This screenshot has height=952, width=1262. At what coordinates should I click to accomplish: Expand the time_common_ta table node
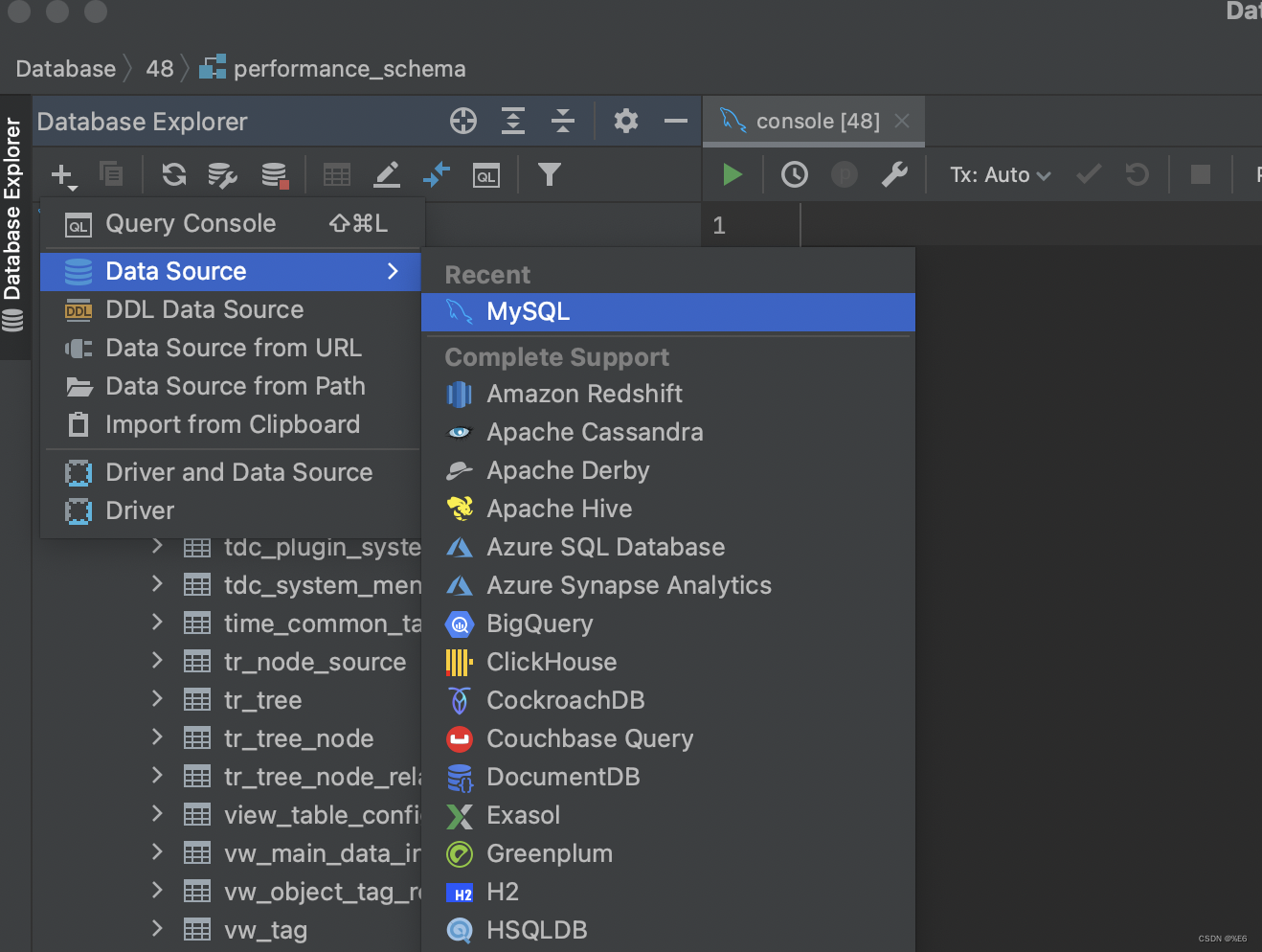157,623
